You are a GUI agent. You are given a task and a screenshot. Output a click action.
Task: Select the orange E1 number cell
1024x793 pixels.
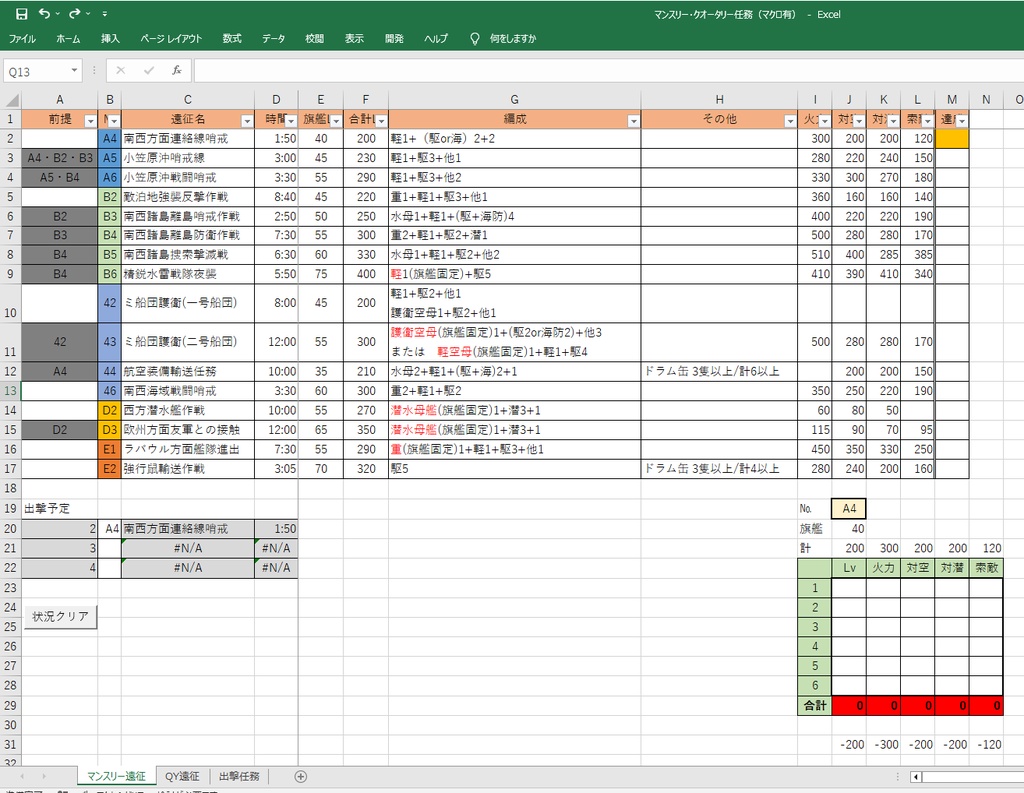(110, 449)
